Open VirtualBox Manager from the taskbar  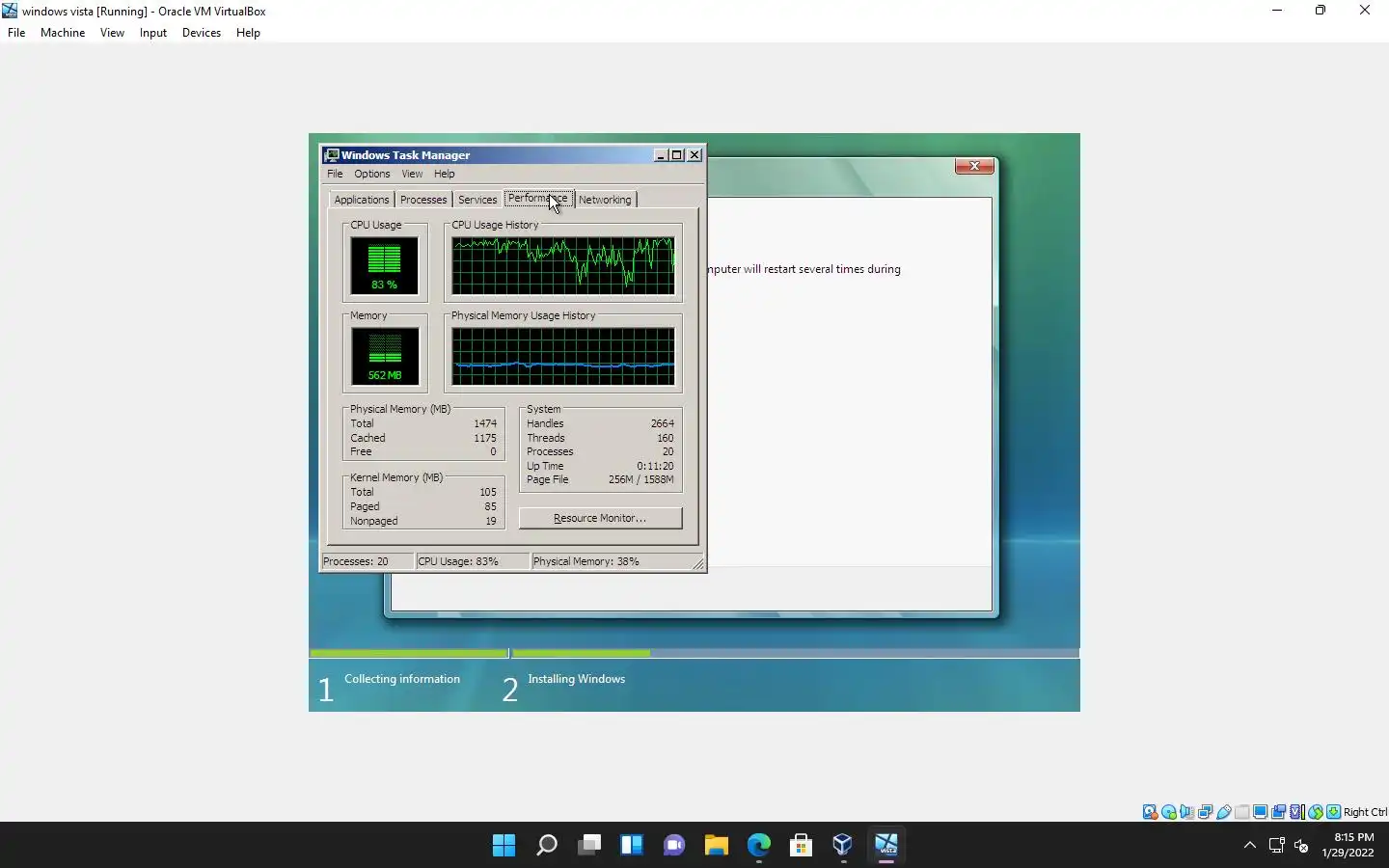tap(843, 846)
